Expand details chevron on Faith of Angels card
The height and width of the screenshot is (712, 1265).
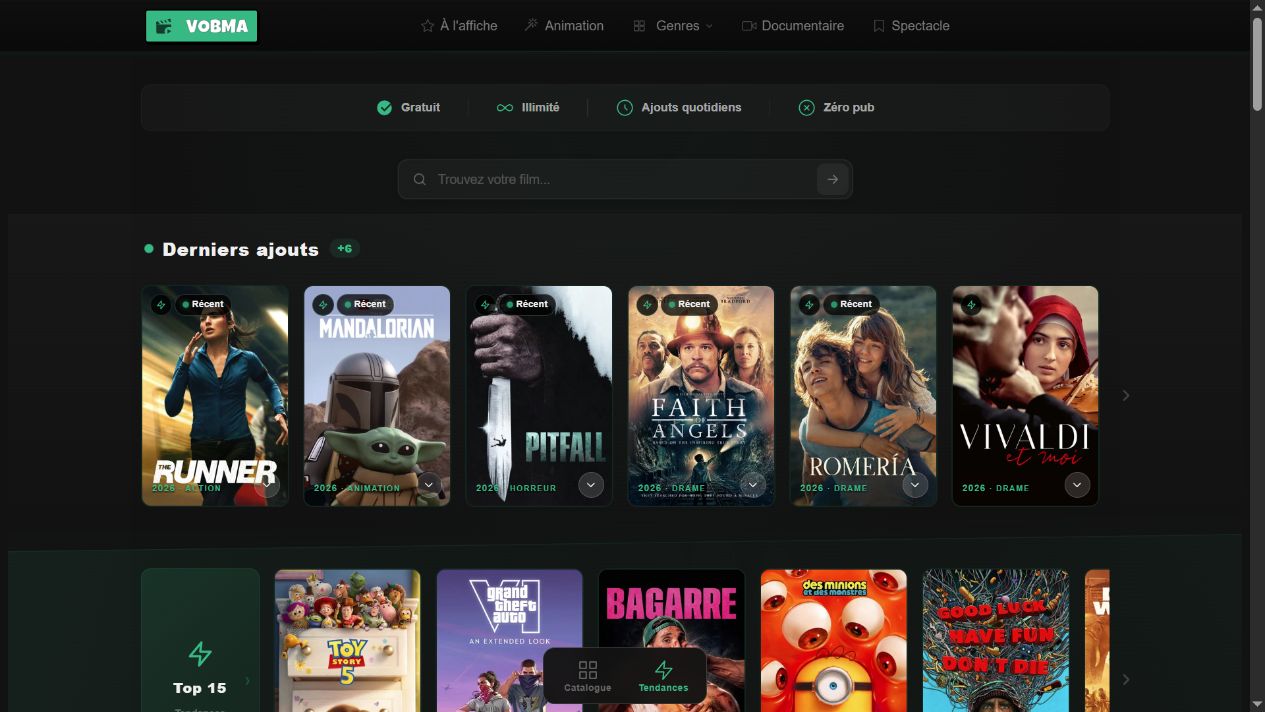[x=753, y=485]
